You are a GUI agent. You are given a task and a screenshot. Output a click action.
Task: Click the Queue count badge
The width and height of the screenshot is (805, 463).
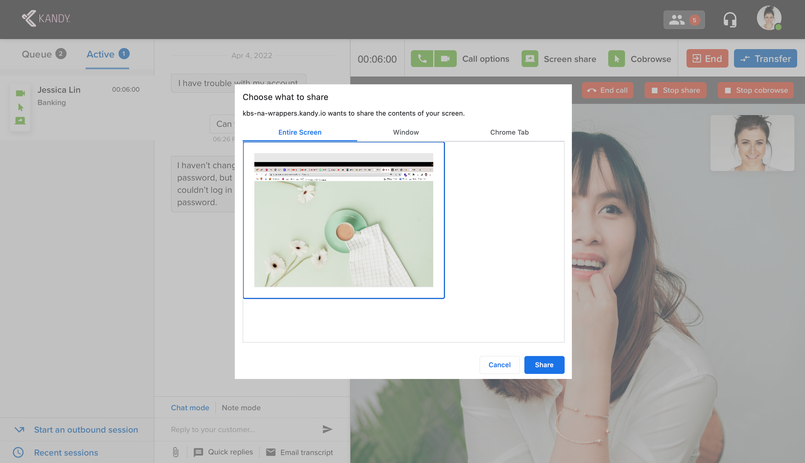point(61,53)
